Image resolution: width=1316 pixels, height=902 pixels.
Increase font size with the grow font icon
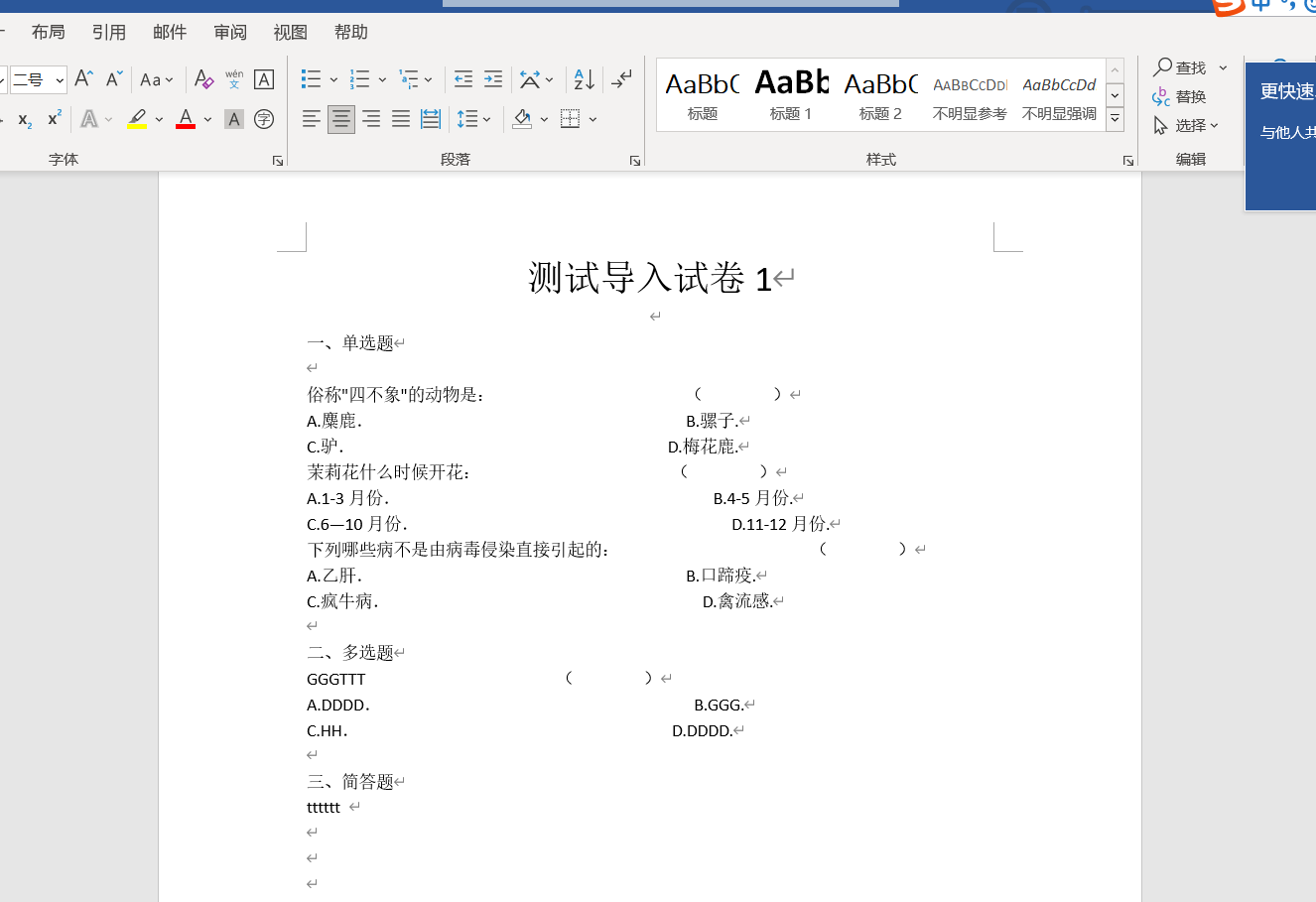[84, 79]
